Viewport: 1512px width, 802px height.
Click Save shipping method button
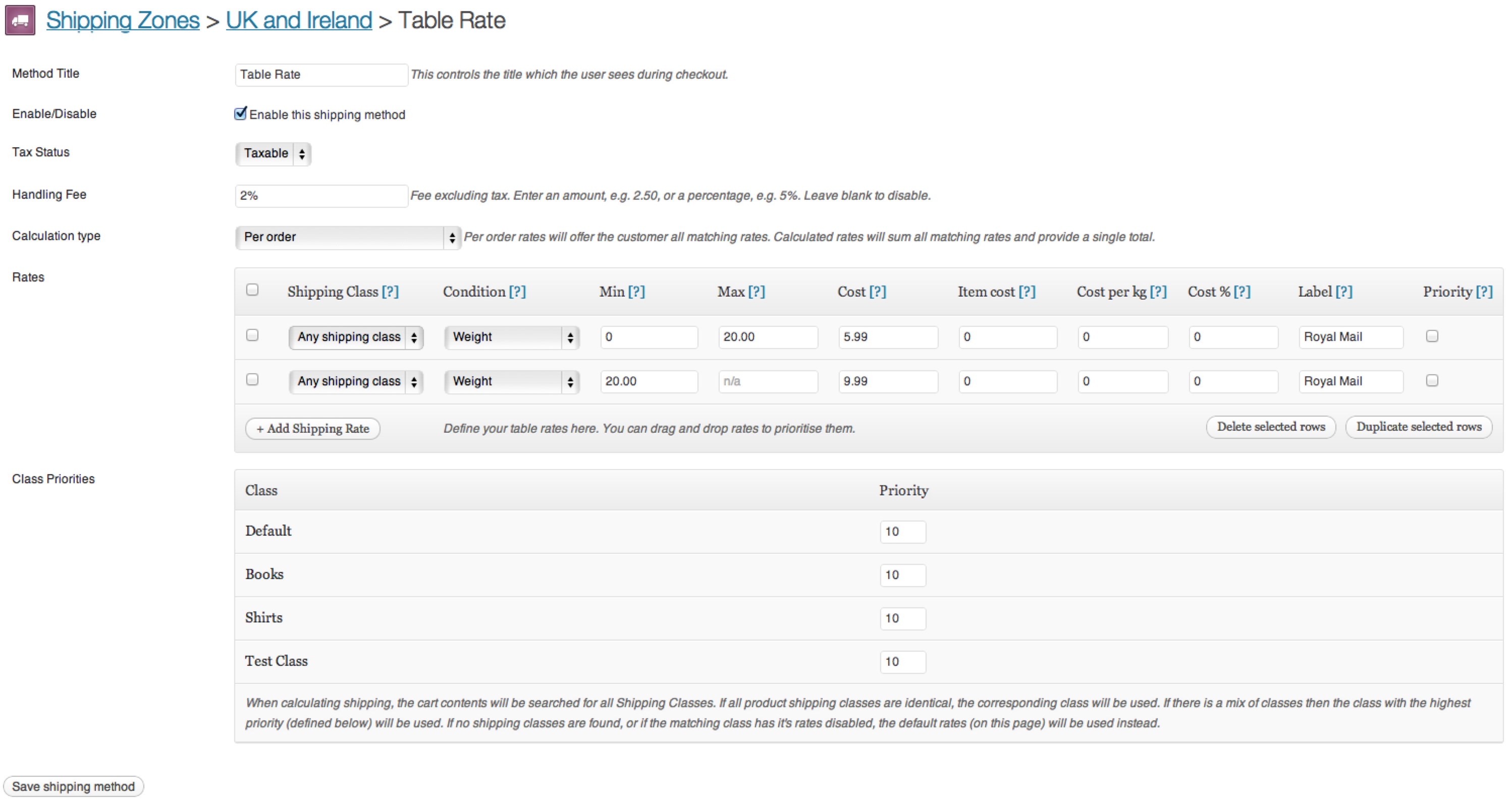tap(73, 786)
